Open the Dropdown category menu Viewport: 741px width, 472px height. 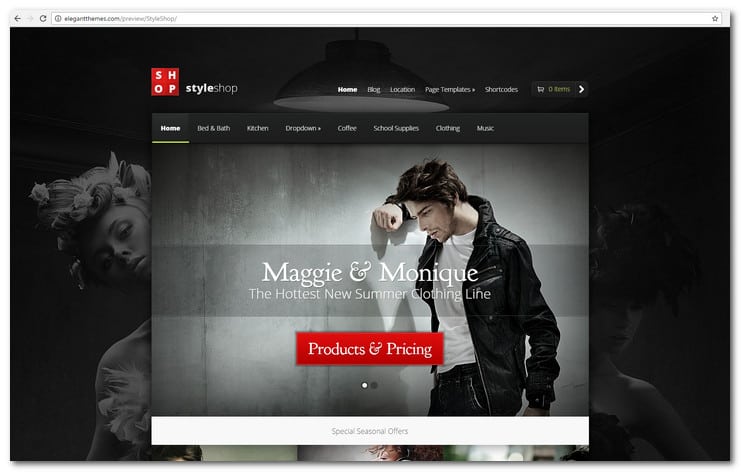click(x=303, y=128)
